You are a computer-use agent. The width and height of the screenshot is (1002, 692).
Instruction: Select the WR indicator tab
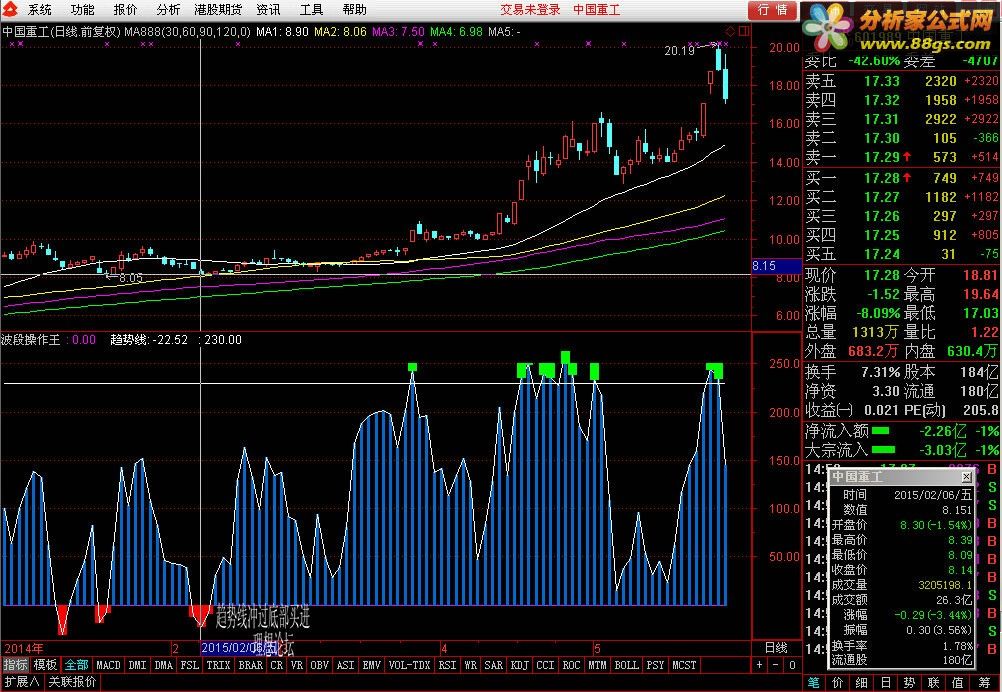tap(470, 665)
